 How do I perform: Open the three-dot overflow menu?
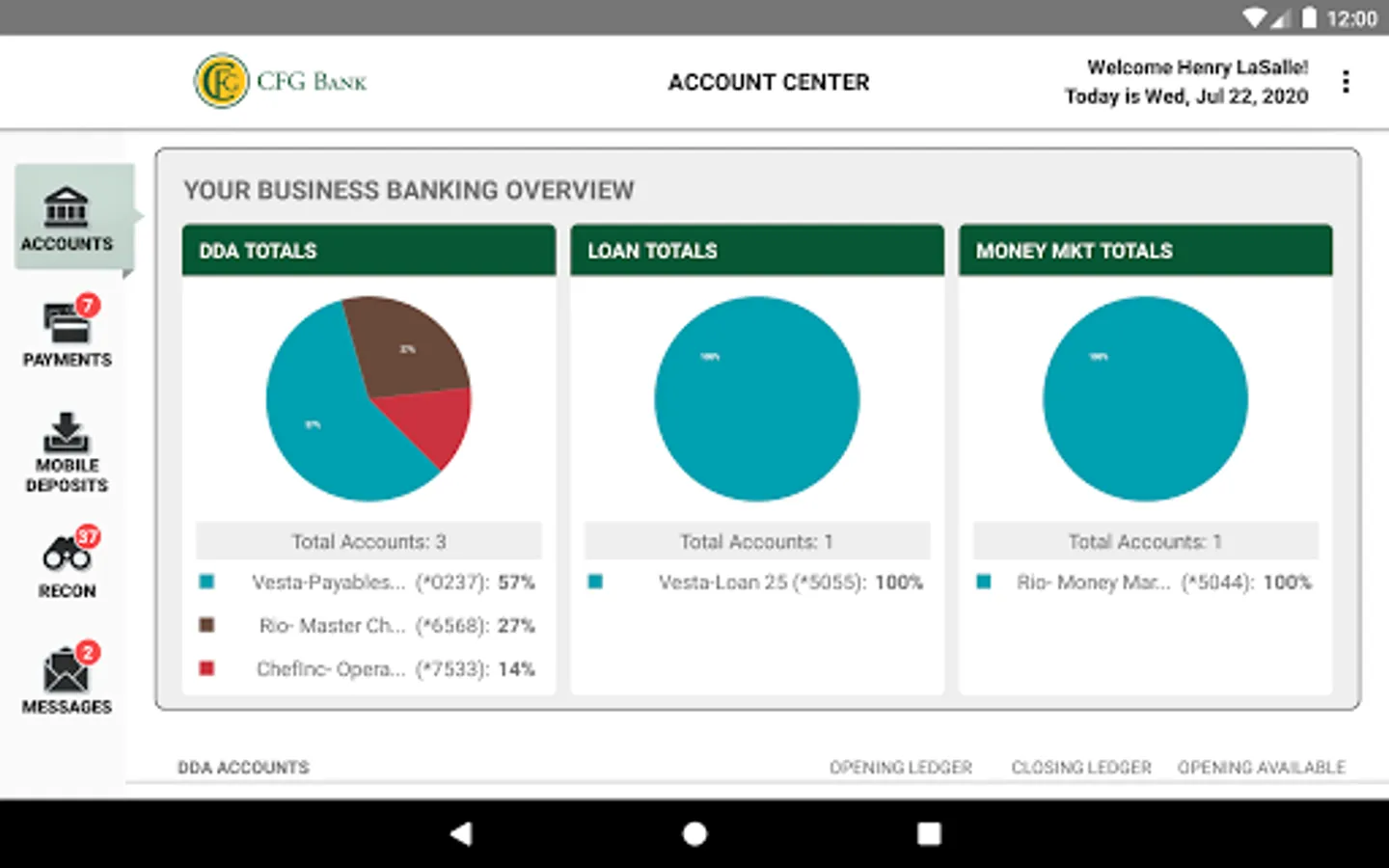[1346, 82]
